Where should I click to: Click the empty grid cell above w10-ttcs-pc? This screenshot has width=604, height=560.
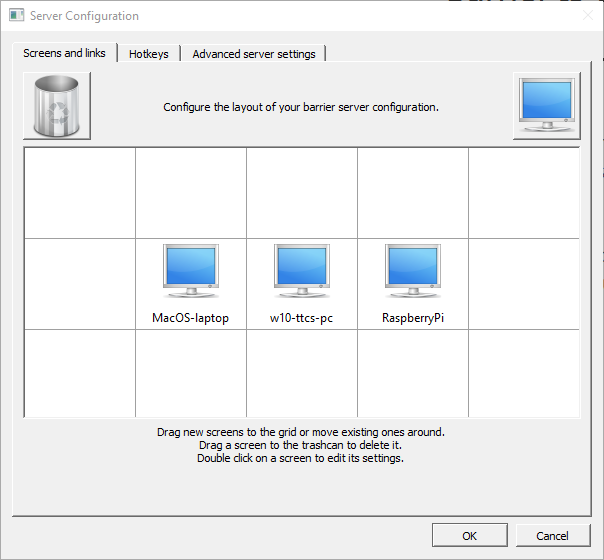[301, 193]
